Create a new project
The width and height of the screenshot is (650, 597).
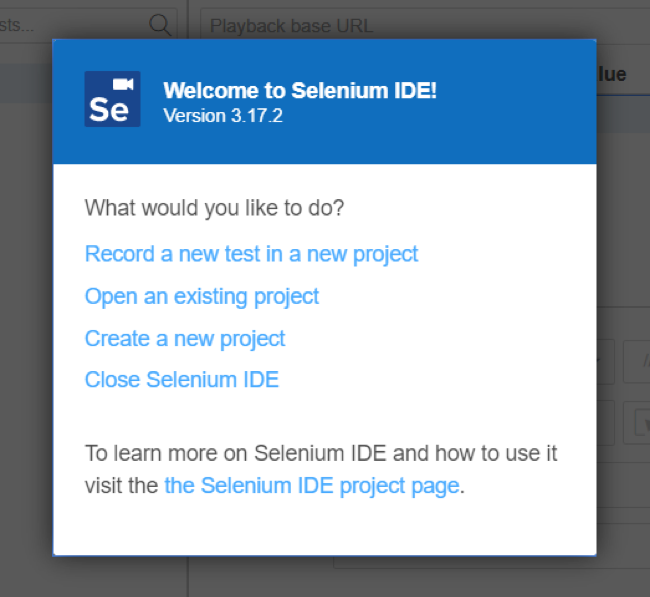tap(185, 339)
